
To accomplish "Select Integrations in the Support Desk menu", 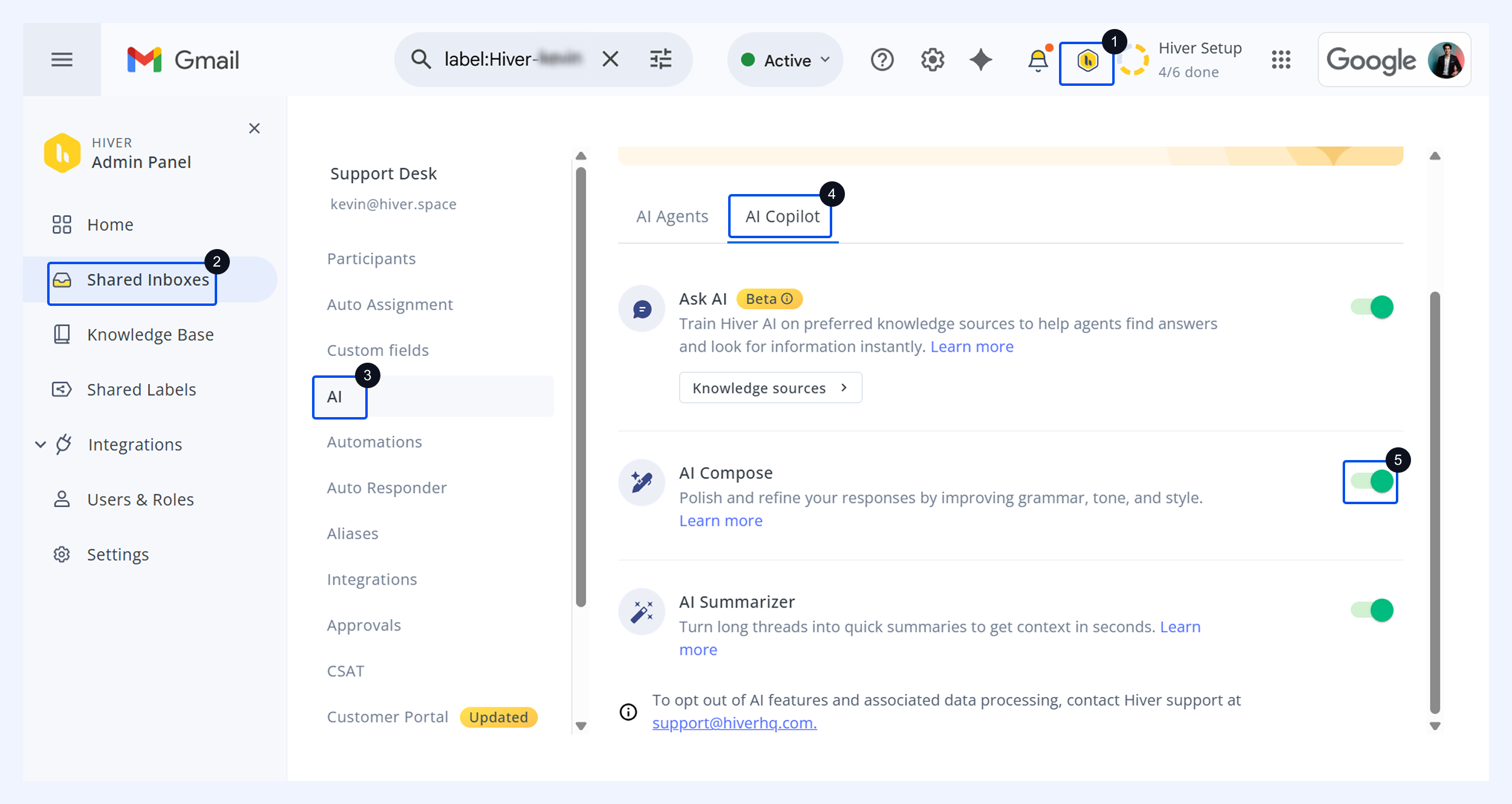I will 372,580.
